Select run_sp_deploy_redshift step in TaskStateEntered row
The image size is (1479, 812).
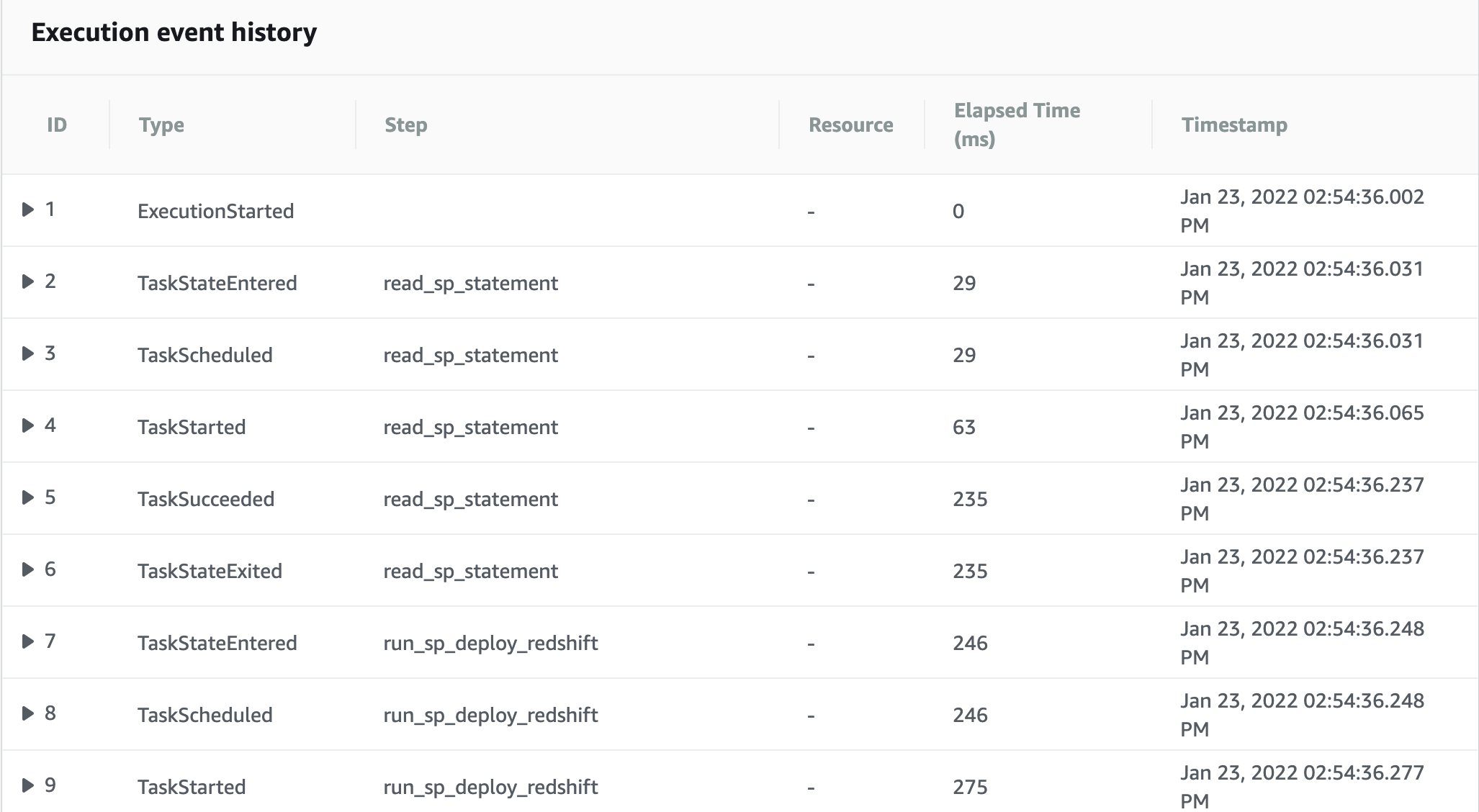coord(490,644)
